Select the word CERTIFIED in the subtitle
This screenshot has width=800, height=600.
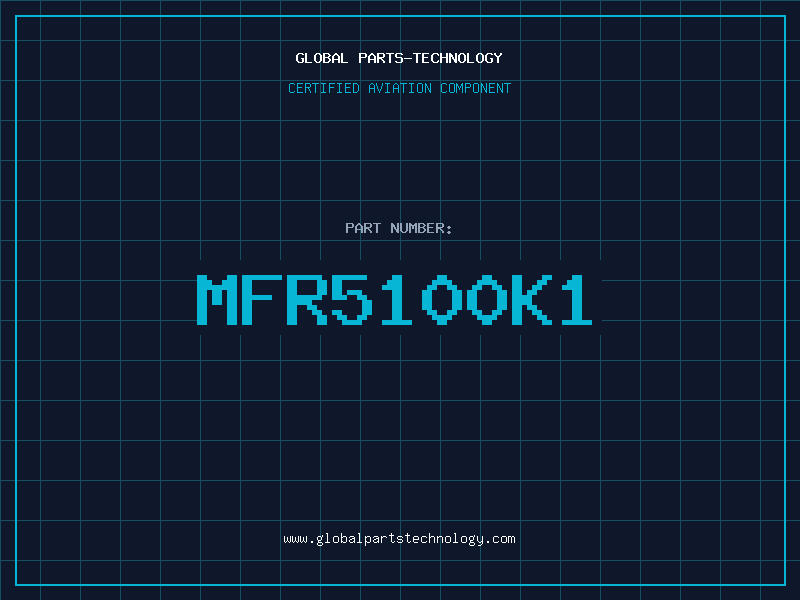point(325,88)
